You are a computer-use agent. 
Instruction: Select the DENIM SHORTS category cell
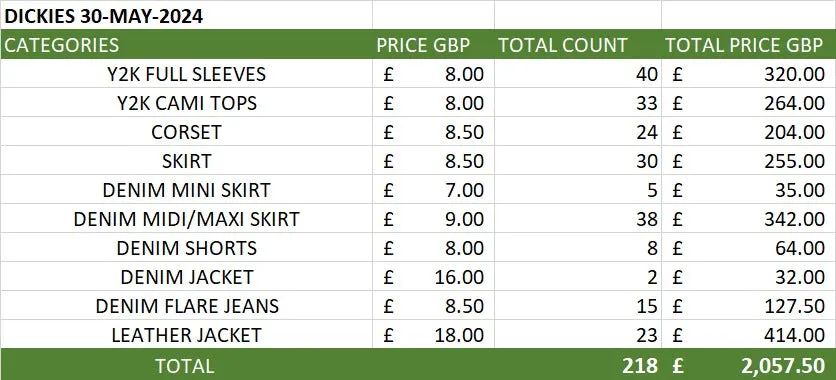point(186,248)
